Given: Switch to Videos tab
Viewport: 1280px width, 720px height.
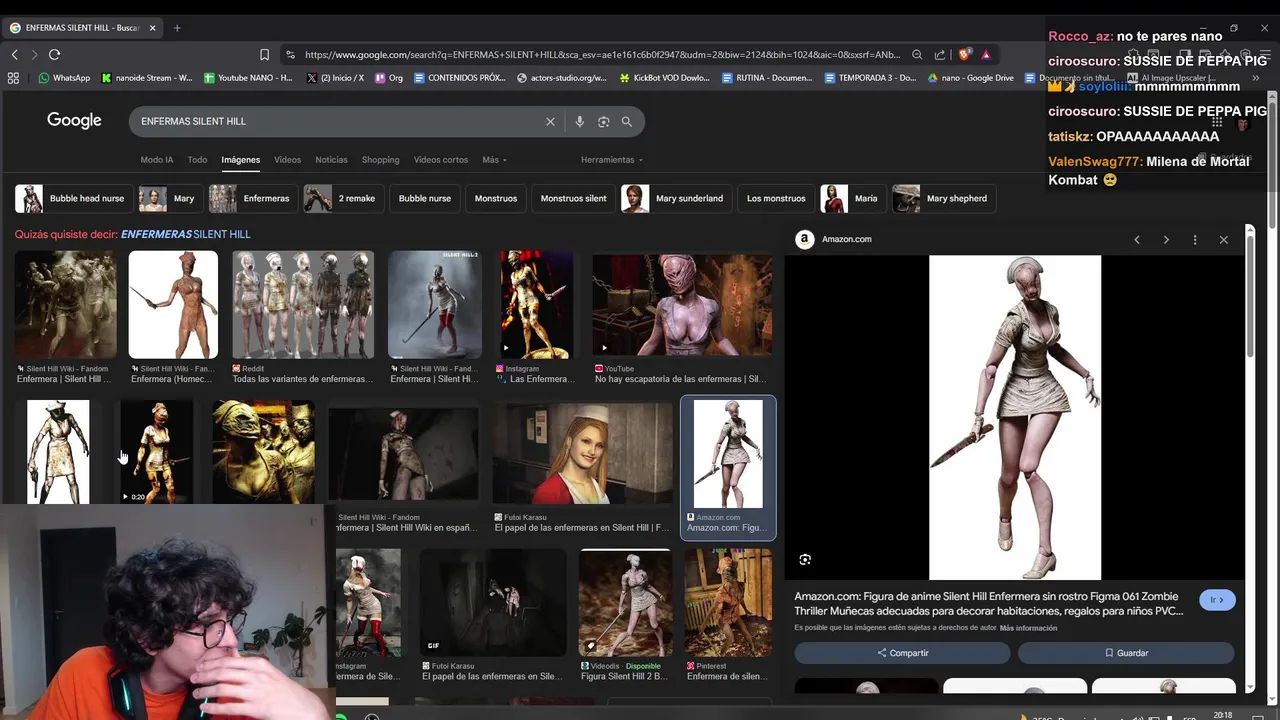Looking at the screenshot, I should click(288, 160).
